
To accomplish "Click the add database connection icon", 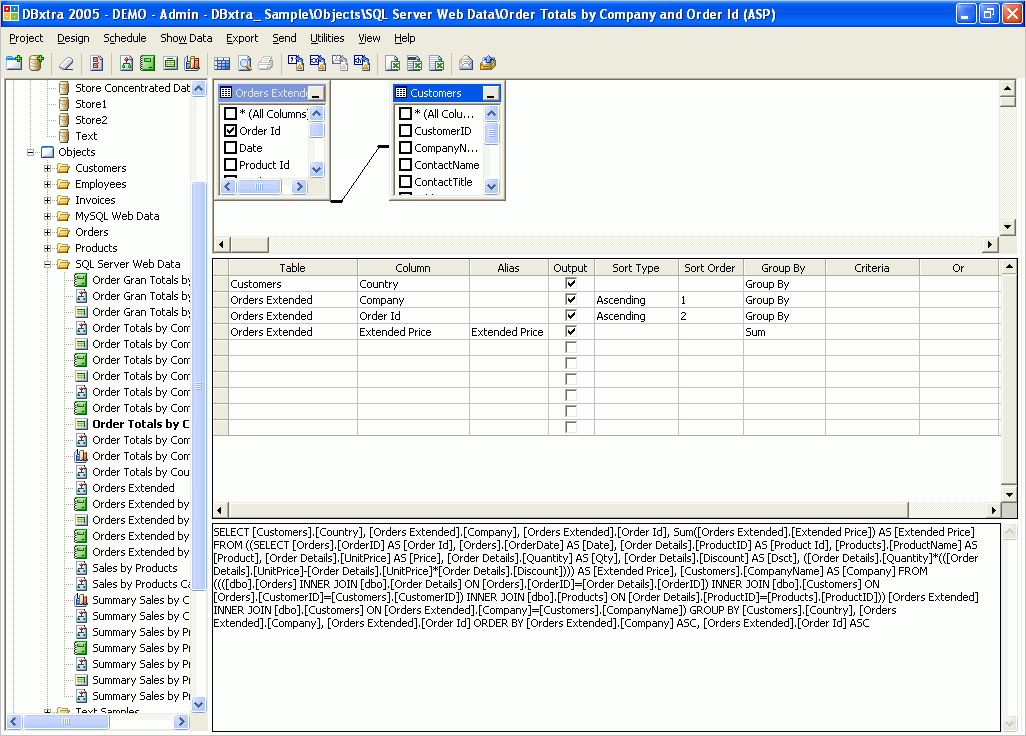I will click(36, 63).
